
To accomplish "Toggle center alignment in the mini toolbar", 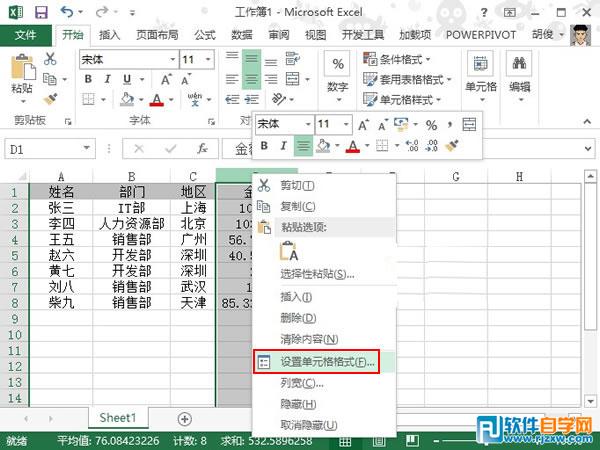I will coord(302,146).
